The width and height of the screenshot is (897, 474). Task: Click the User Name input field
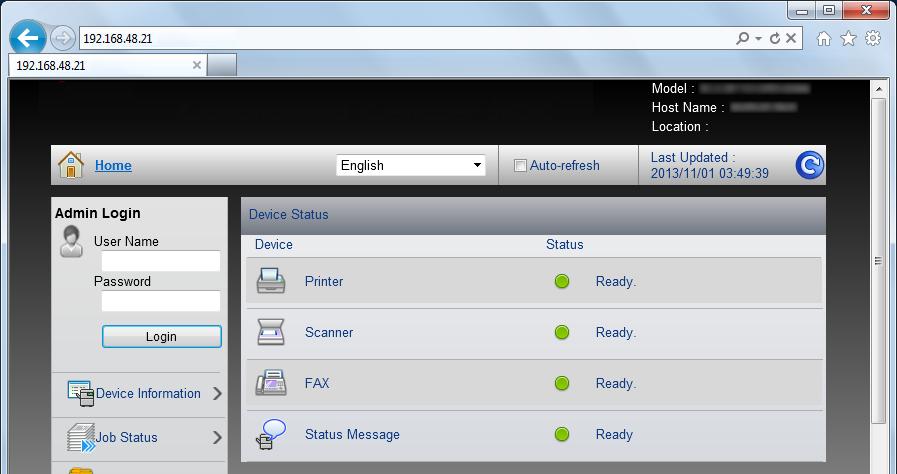pos(161,261)
